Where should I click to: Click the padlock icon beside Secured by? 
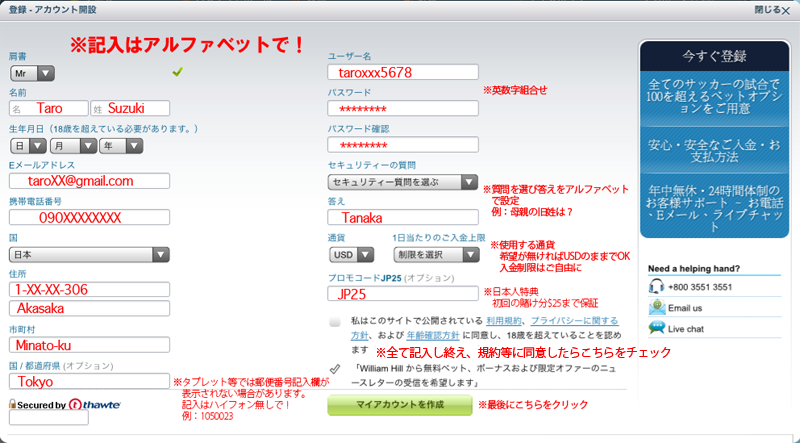[x=13, y=405]
